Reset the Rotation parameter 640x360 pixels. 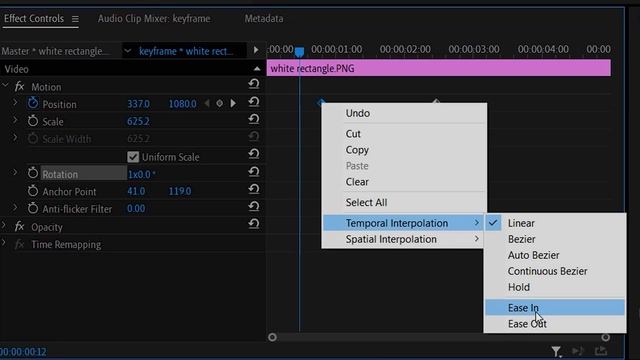tap(254, 171)
